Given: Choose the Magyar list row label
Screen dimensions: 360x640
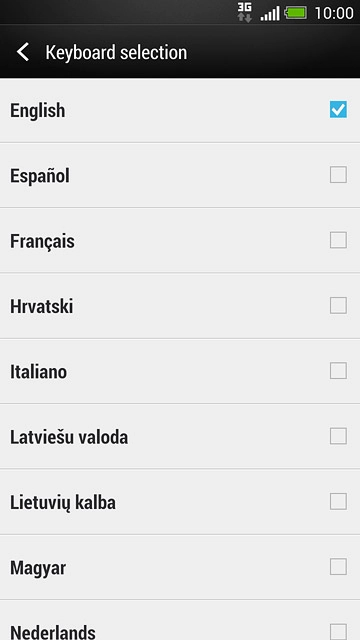Looking at the screenshot, I should coord(38,568).
